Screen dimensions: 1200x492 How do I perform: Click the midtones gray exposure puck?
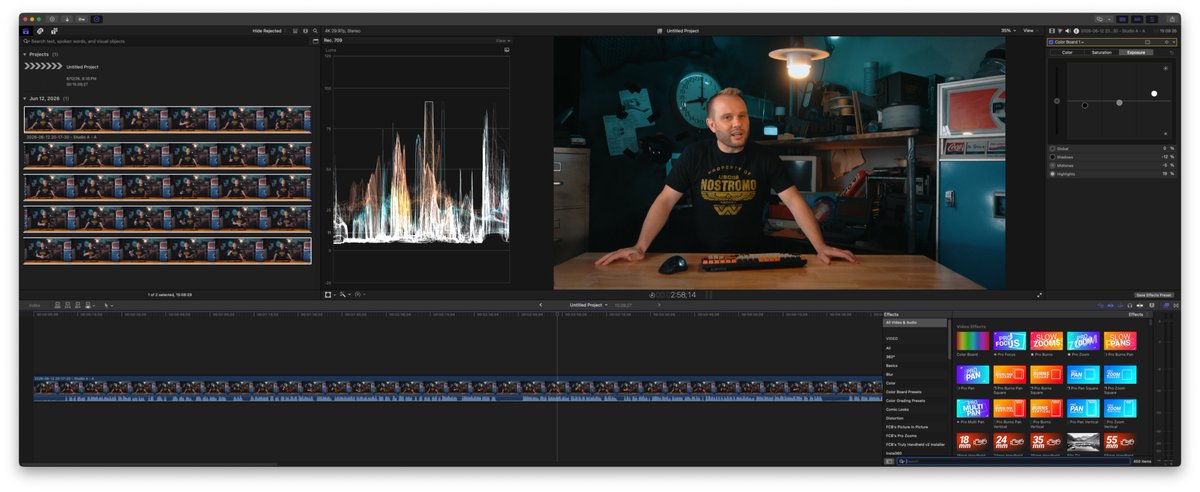coord(1119,102)
